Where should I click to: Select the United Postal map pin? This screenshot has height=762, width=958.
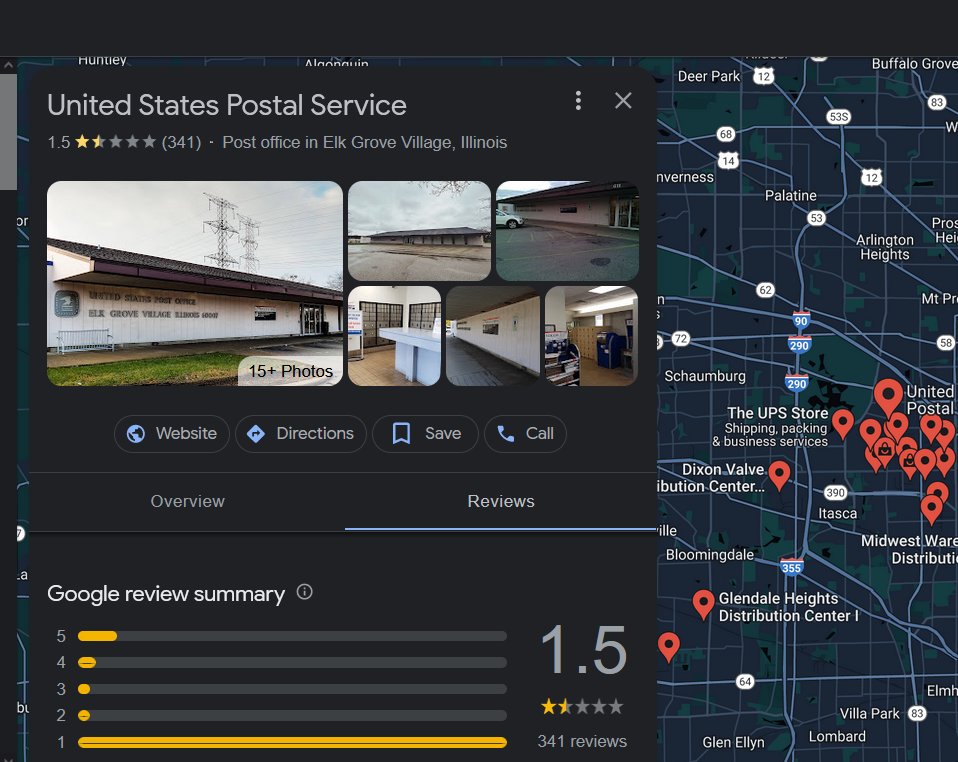[888, 397]
